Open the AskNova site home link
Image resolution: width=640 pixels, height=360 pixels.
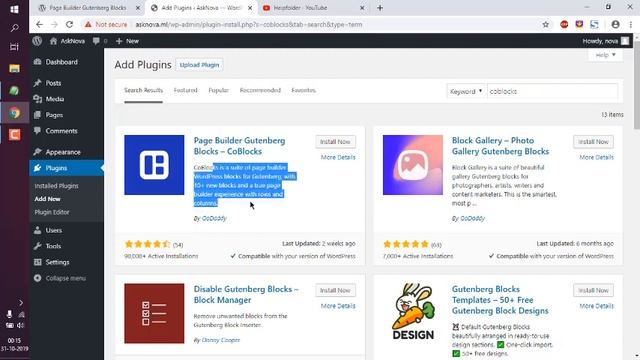[x=67, y=41]
